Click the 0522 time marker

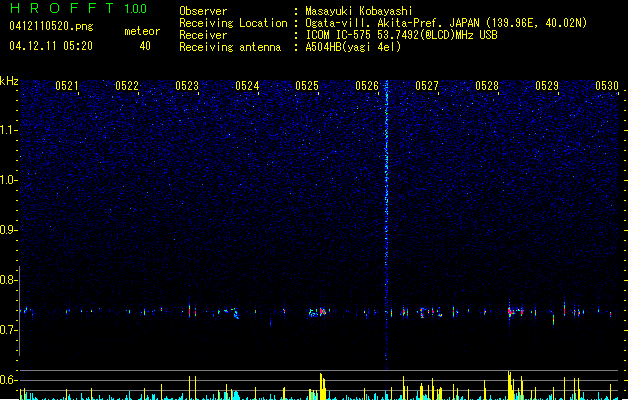coord(127,86)
